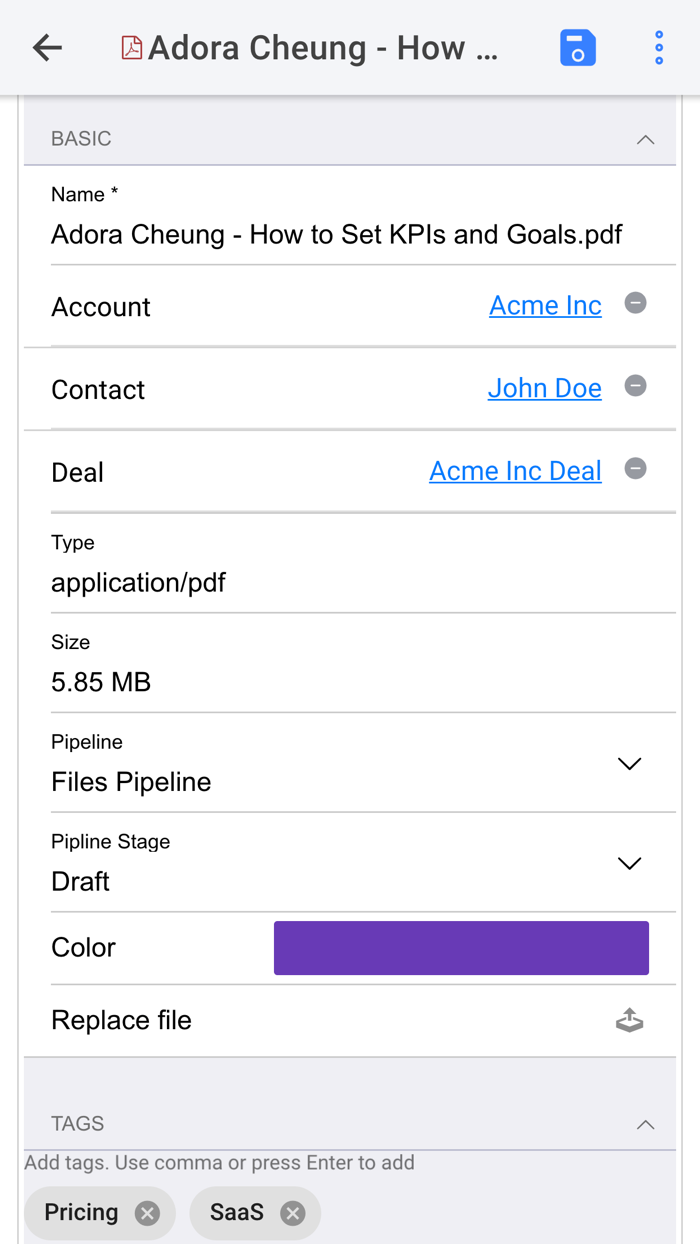Click the purple color swatch
This screenshot has width=700, height=1244.
(461, 948)
